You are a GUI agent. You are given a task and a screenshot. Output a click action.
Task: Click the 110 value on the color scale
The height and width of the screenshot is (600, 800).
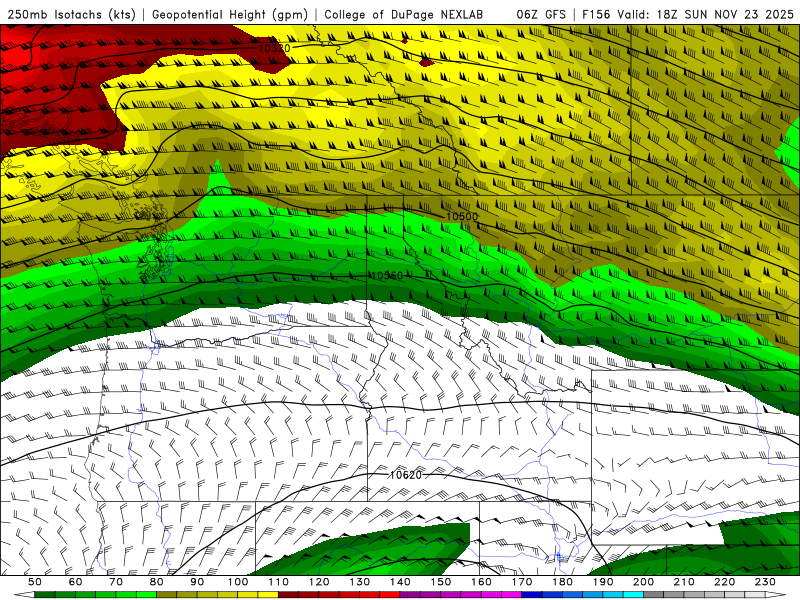[x=279, y=582]
